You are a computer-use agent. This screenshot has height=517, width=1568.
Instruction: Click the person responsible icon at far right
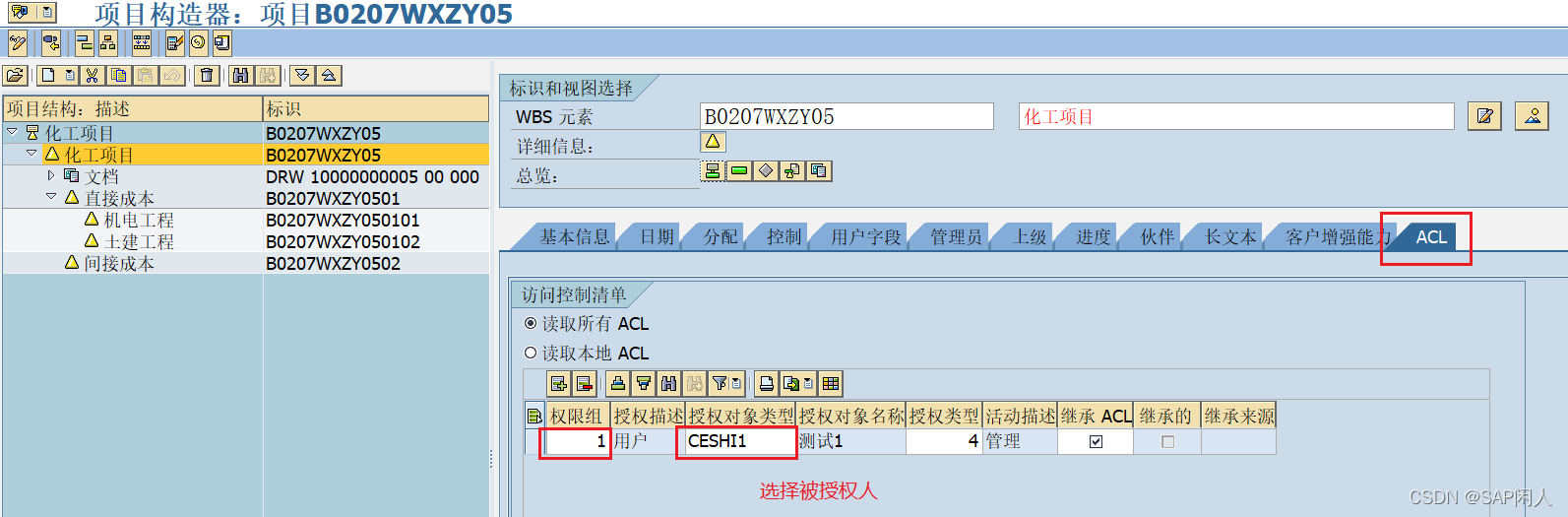pyautogui.click(x=1533, y=116)
